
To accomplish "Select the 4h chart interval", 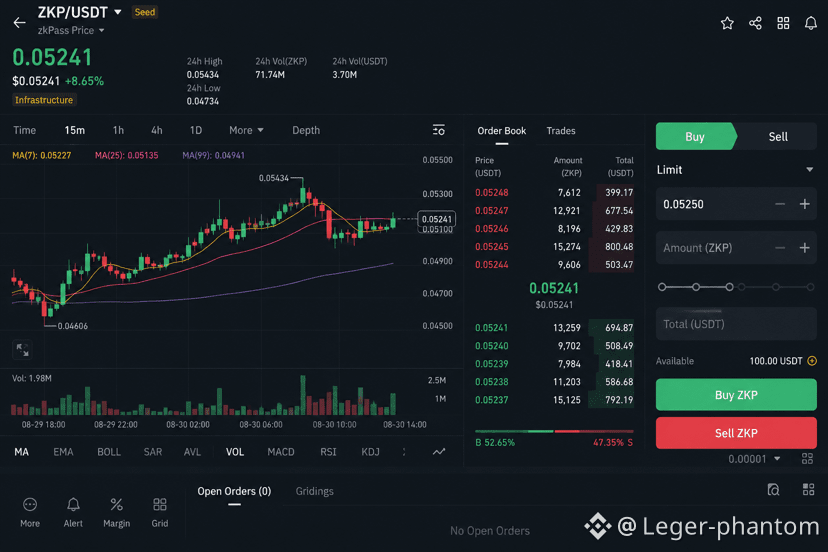I will tap(157, 130).
